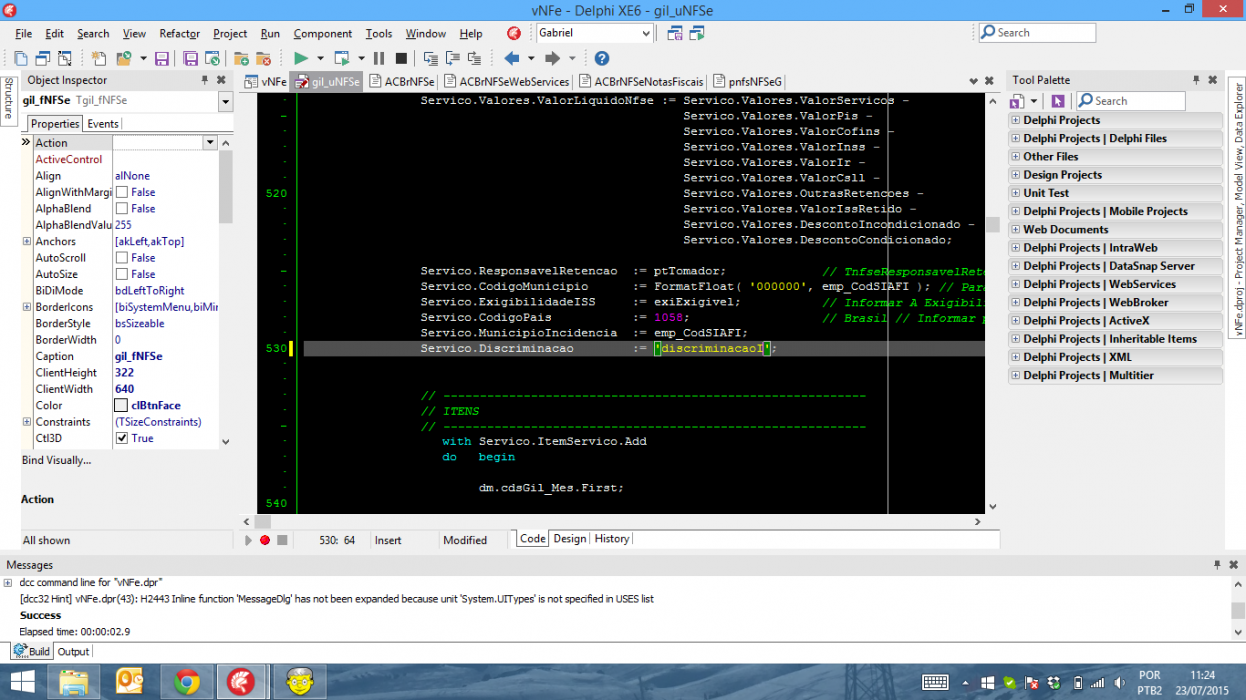This screenshot has width=1246, height=700.
Task: Open the Component menu
Action: [x=322, y=33]
